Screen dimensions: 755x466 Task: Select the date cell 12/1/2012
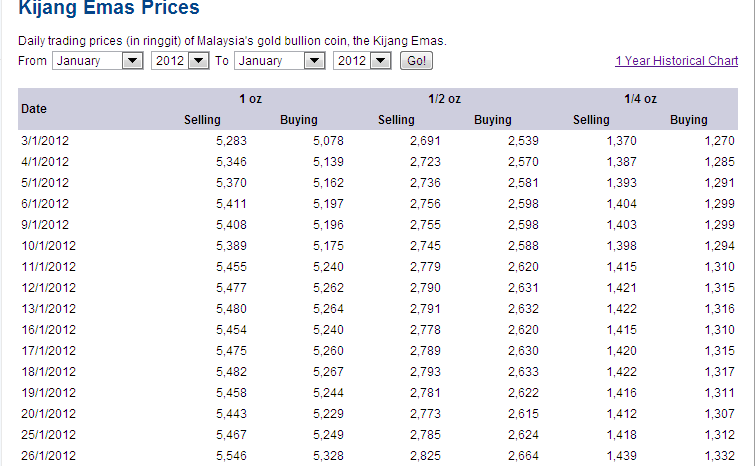49,288
